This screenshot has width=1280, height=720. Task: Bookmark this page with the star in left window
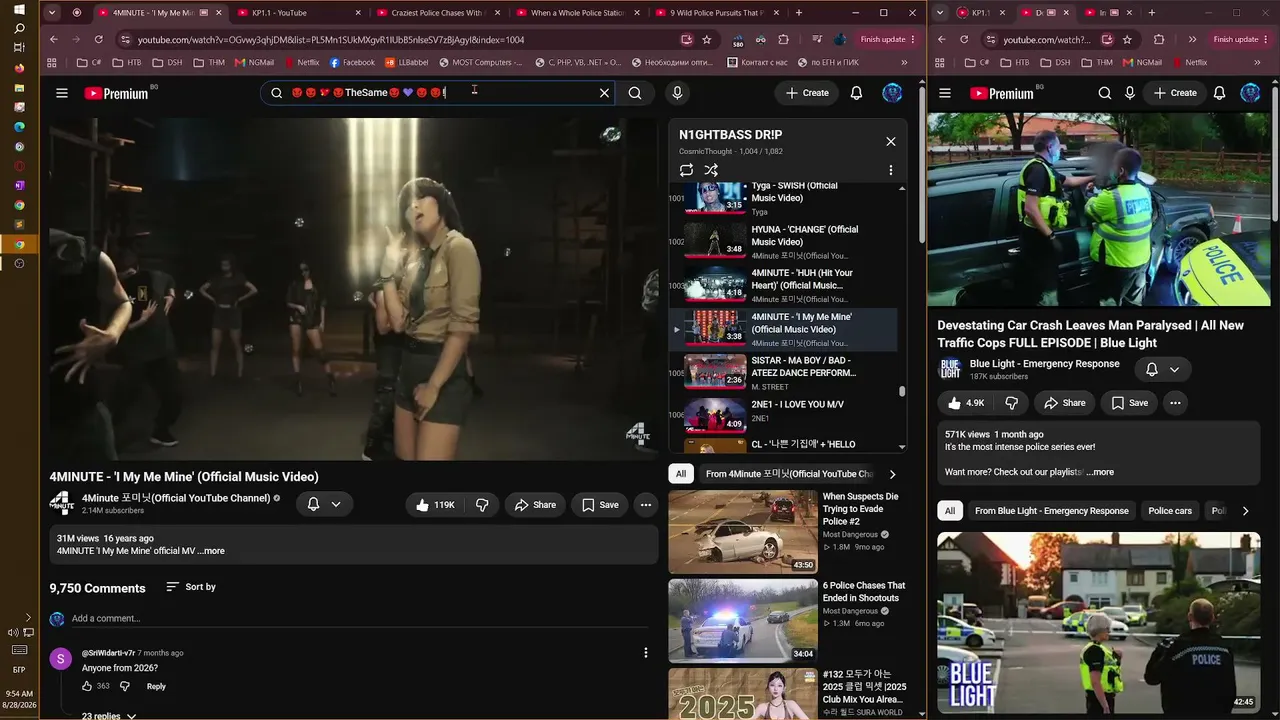pos(707,39)
